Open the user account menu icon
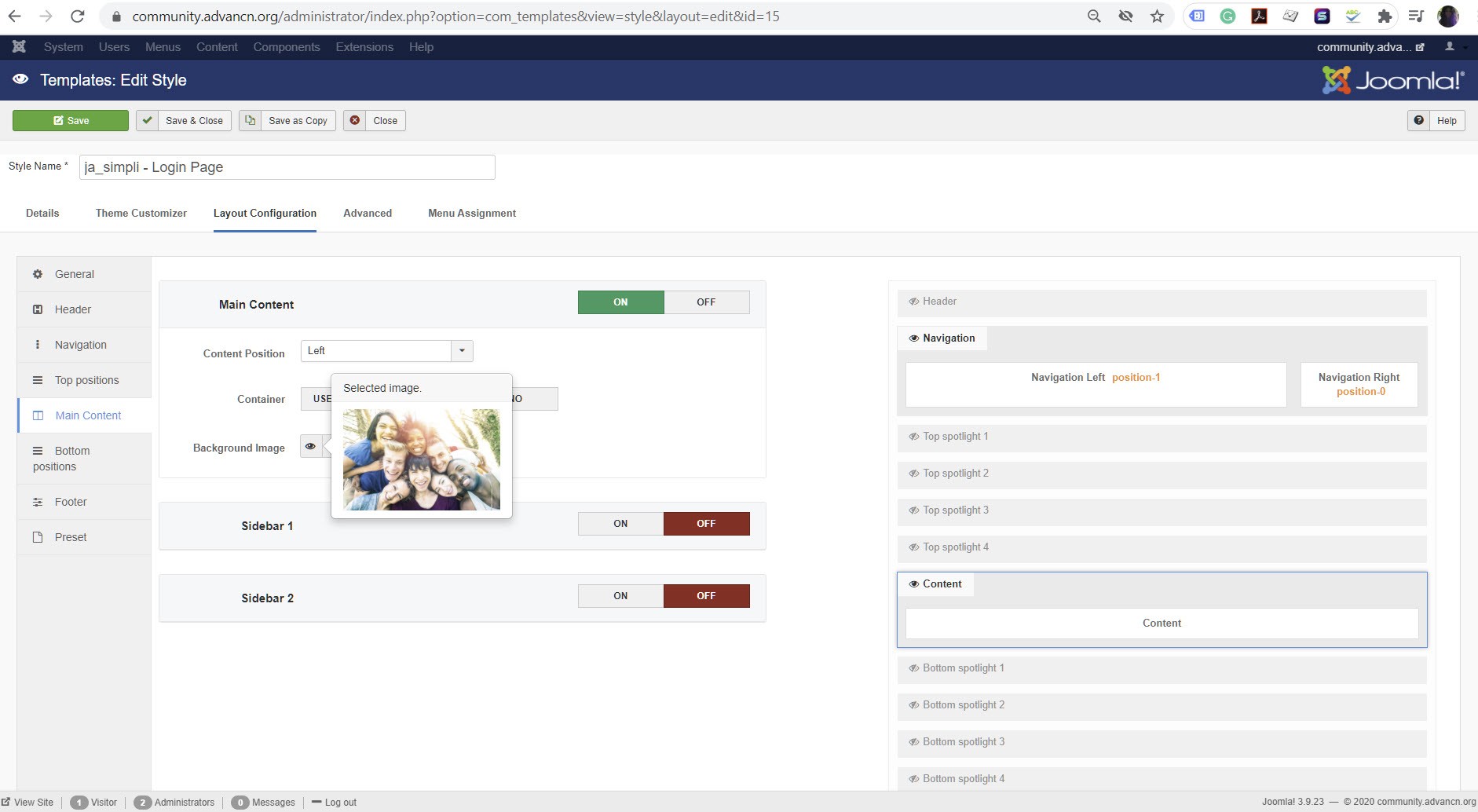Screen dimensions: 1478x812 (1450, 47)
